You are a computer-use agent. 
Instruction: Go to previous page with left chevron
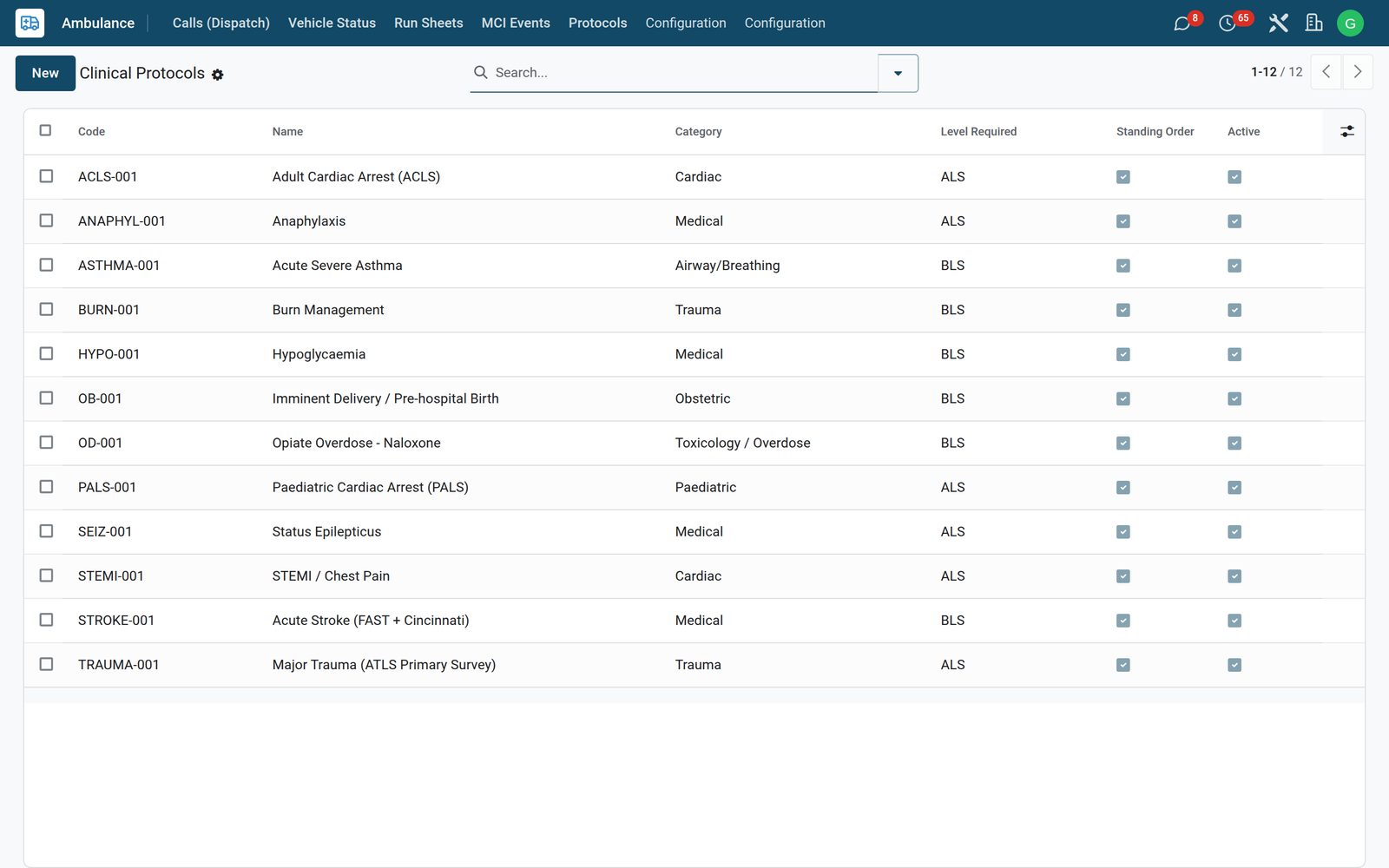(1326, 72)
